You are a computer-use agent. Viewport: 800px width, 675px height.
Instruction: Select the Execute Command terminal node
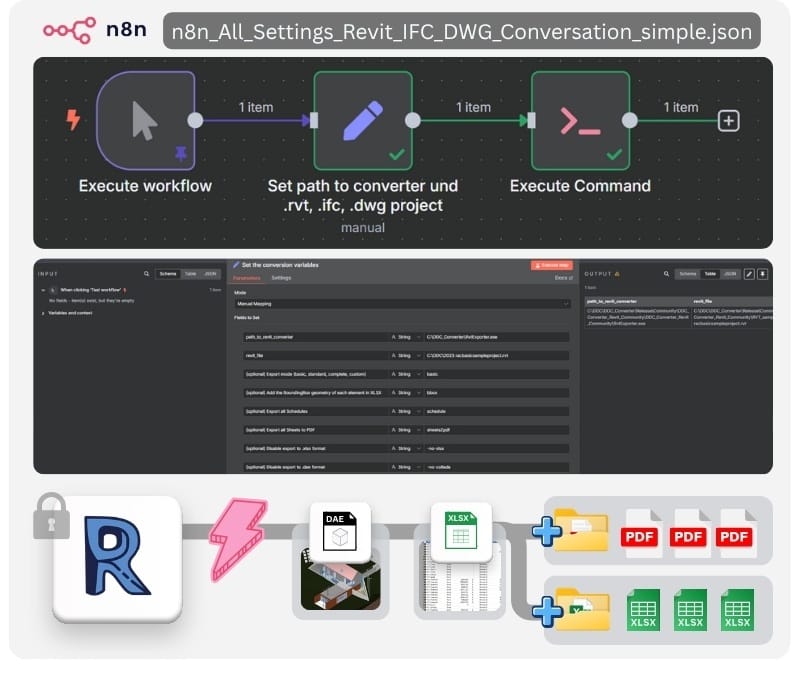(x=580, y=120)
